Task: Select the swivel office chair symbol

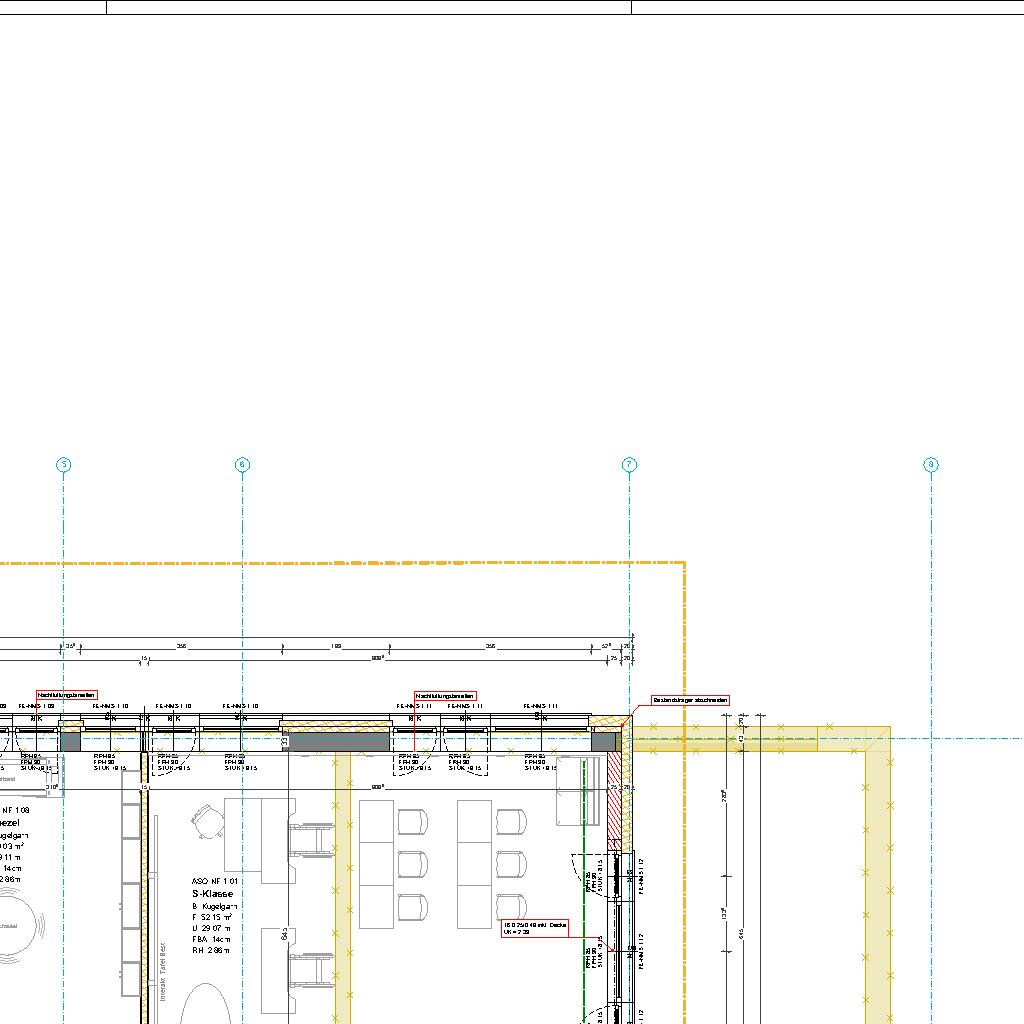Action: tap(208, 820)
